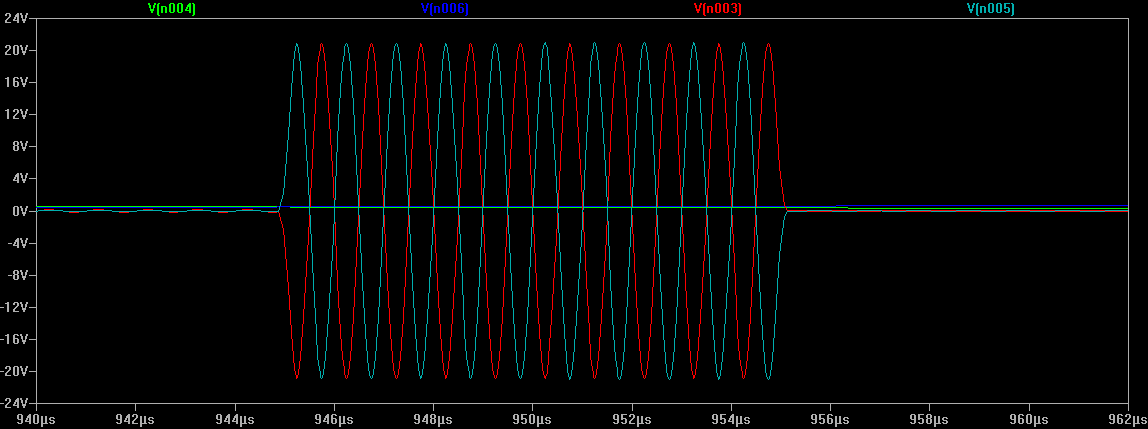Screen dimensions: 1148x429
Task: Select the 950µs time axis marker
Action: click(x=532, y=420)
